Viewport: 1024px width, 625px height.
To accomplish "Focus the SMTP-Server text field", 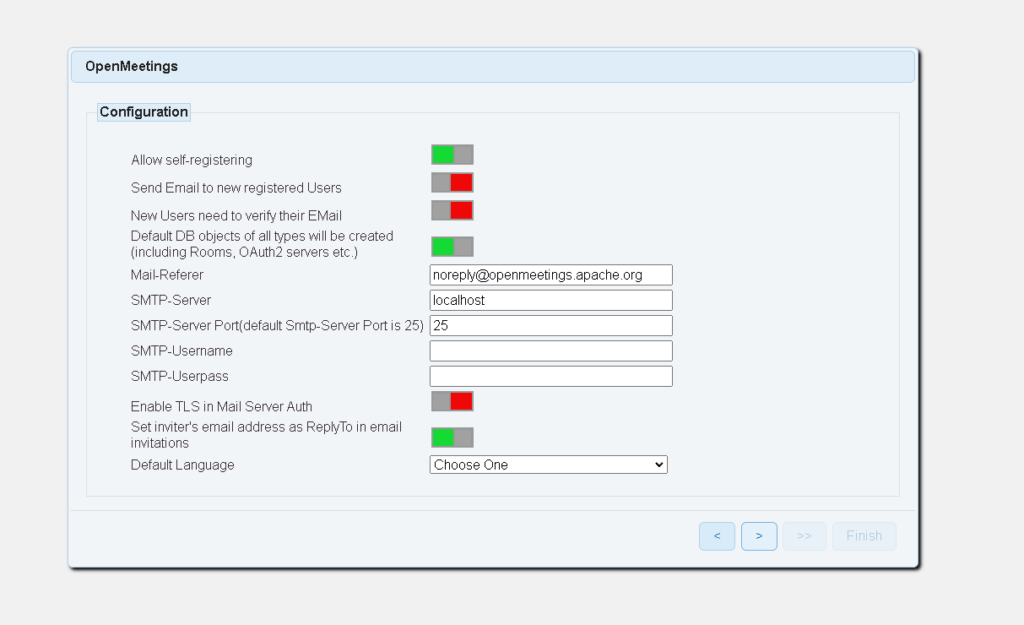I will pyautogui.click(x=551, y=300).
